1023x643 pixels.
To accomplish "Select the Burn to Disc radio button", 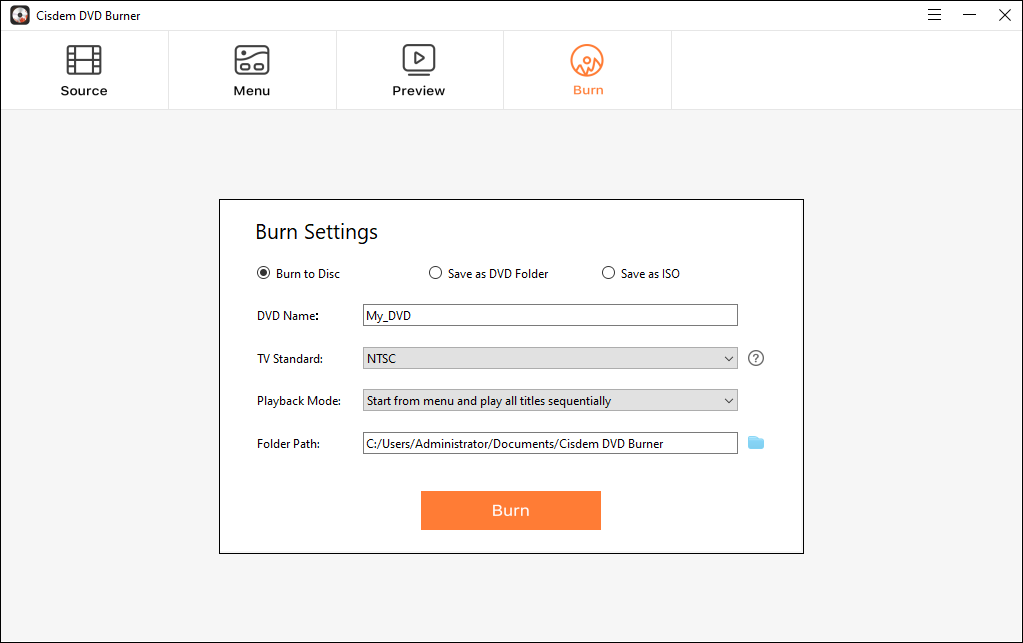I will [x=262, y=272].
